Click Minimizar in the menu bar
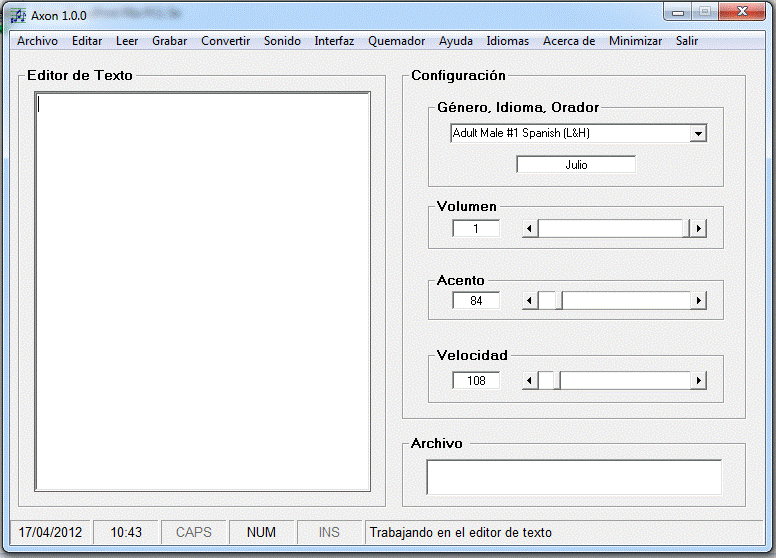 coord(635,41)
